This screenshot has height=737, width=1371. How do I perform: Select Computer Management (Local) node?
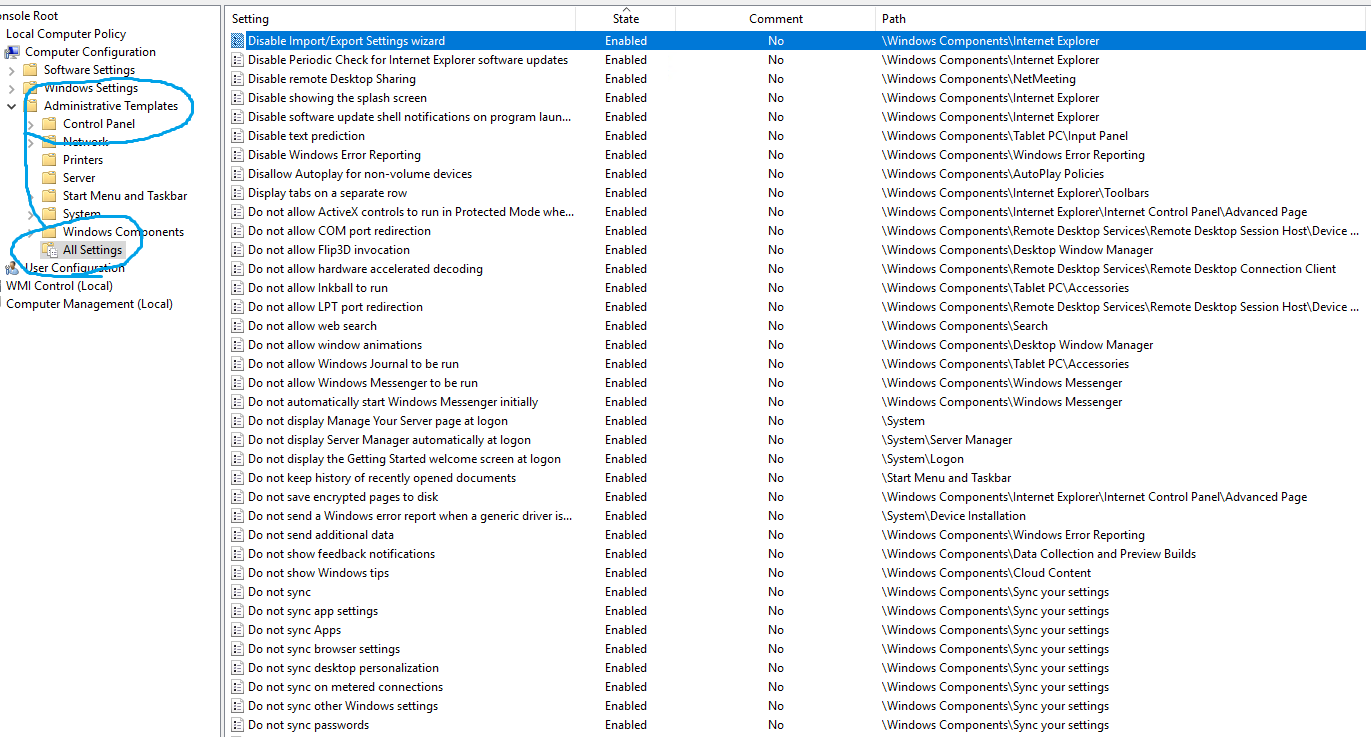89,304
